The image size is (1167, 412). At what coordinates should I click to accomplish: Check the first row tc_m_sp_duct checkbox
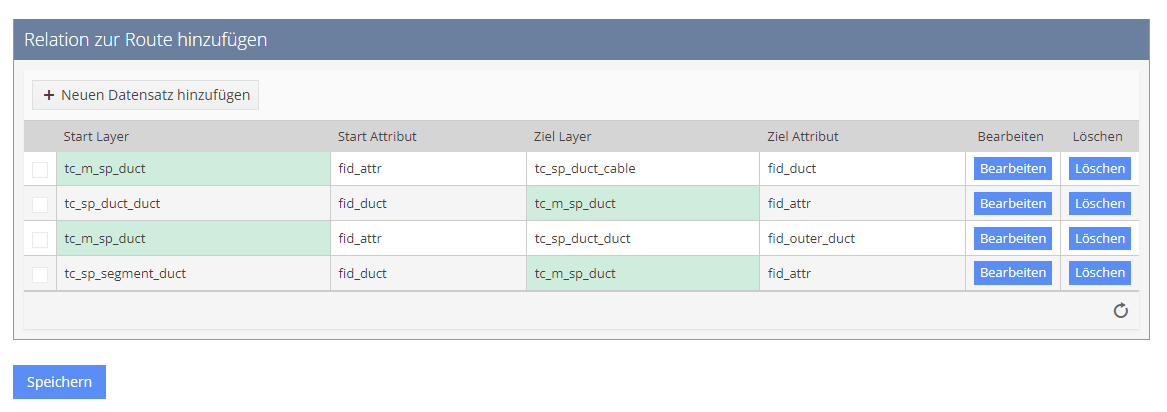pyautogui.click(x=40, y=170)
